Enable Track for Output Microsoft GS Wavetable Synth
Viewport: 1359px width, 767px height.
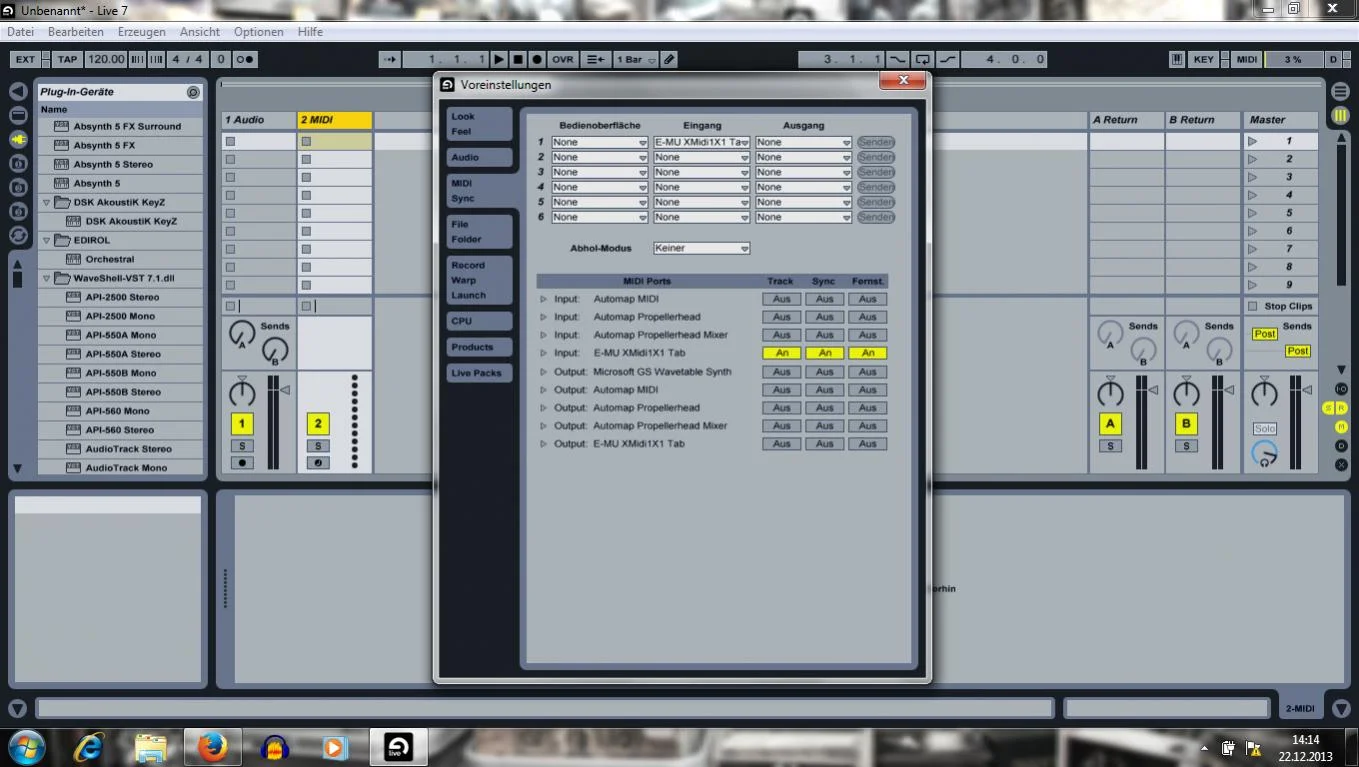click(782, 372)
